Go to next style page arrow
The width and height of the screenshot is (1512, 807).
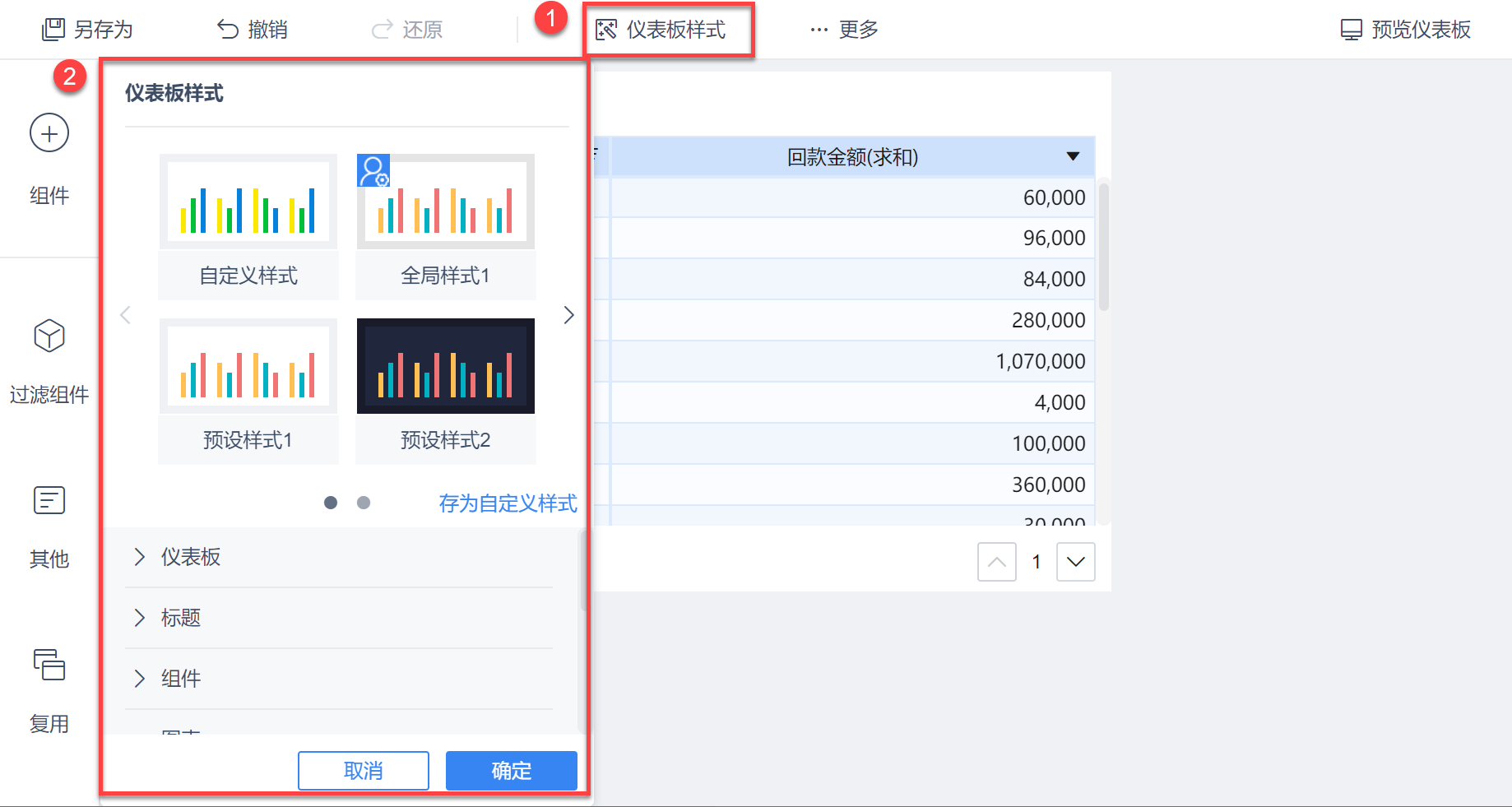tap(568, 315)
